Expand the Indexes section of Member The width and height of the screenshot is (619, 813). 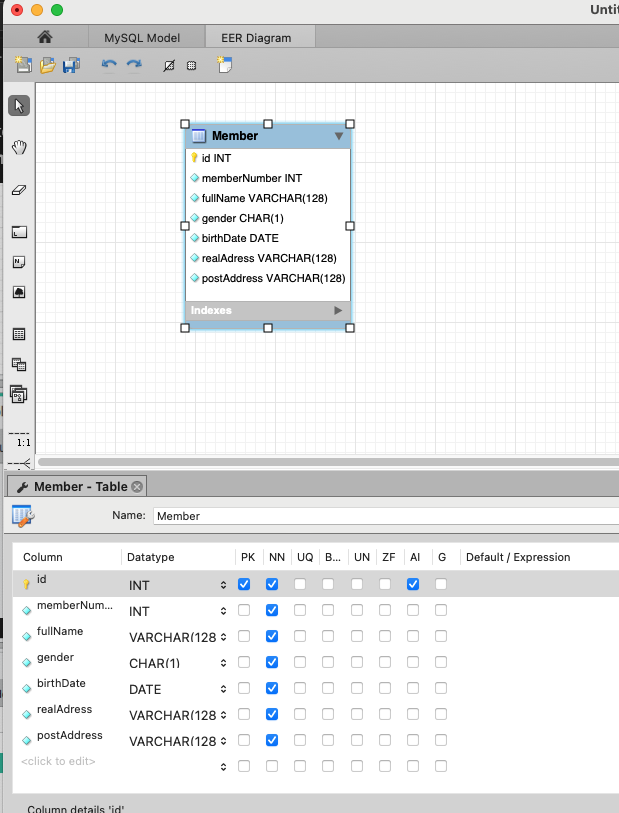338,310
